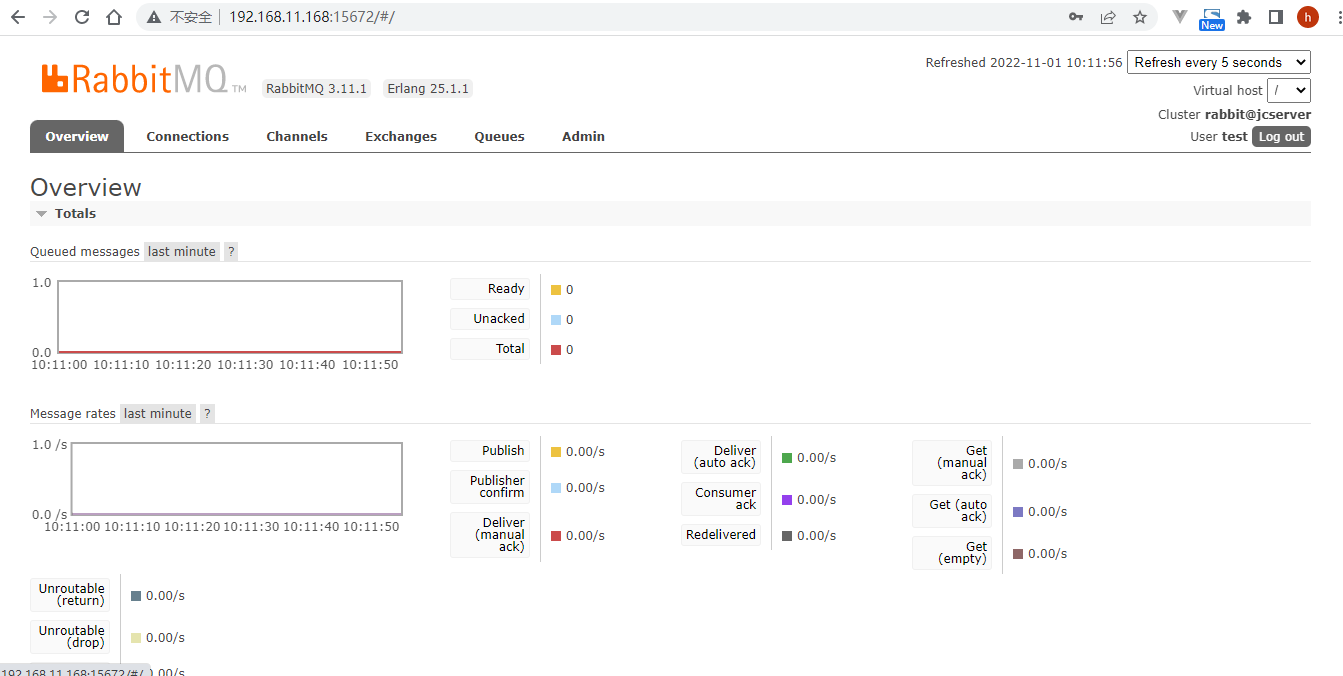Go to the Exchanges tab
Viewport: 1343px width, 676px height.
click(400, 137)
